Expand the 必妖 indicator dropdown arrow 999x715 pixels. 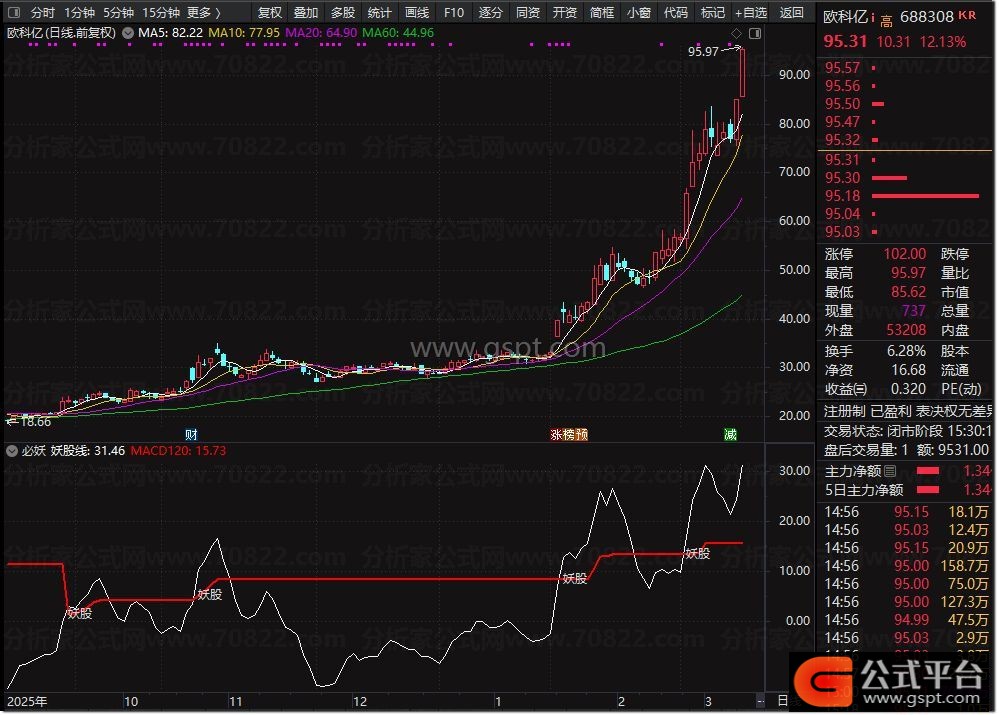click(12, 451)
